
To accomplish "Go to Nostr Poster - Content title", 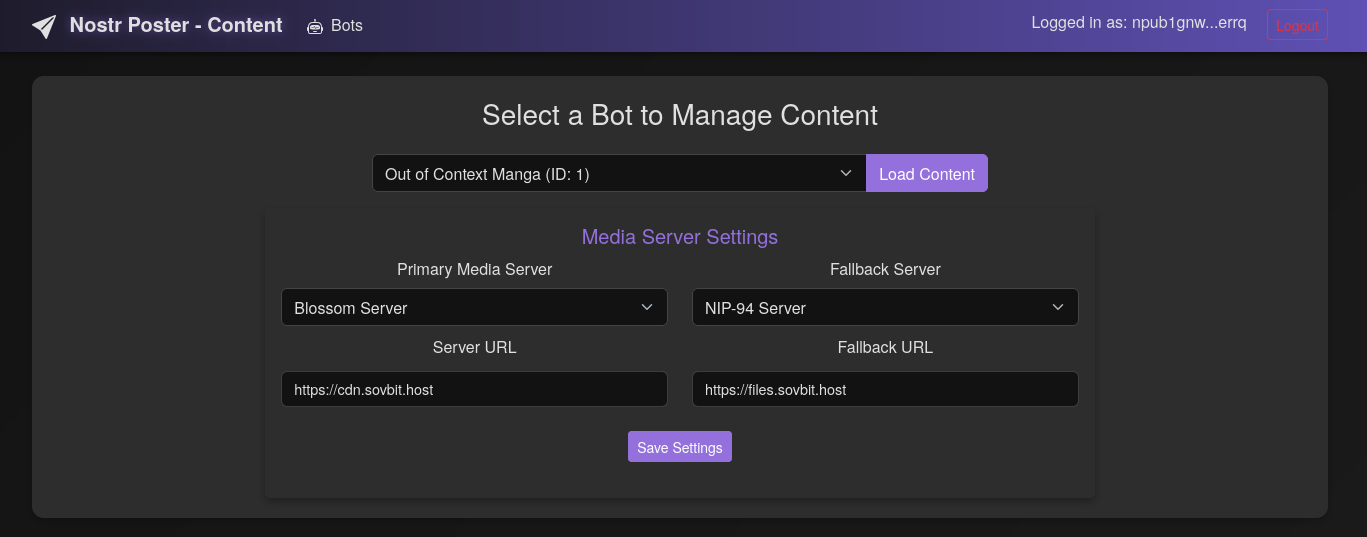I will click(176, 25).
